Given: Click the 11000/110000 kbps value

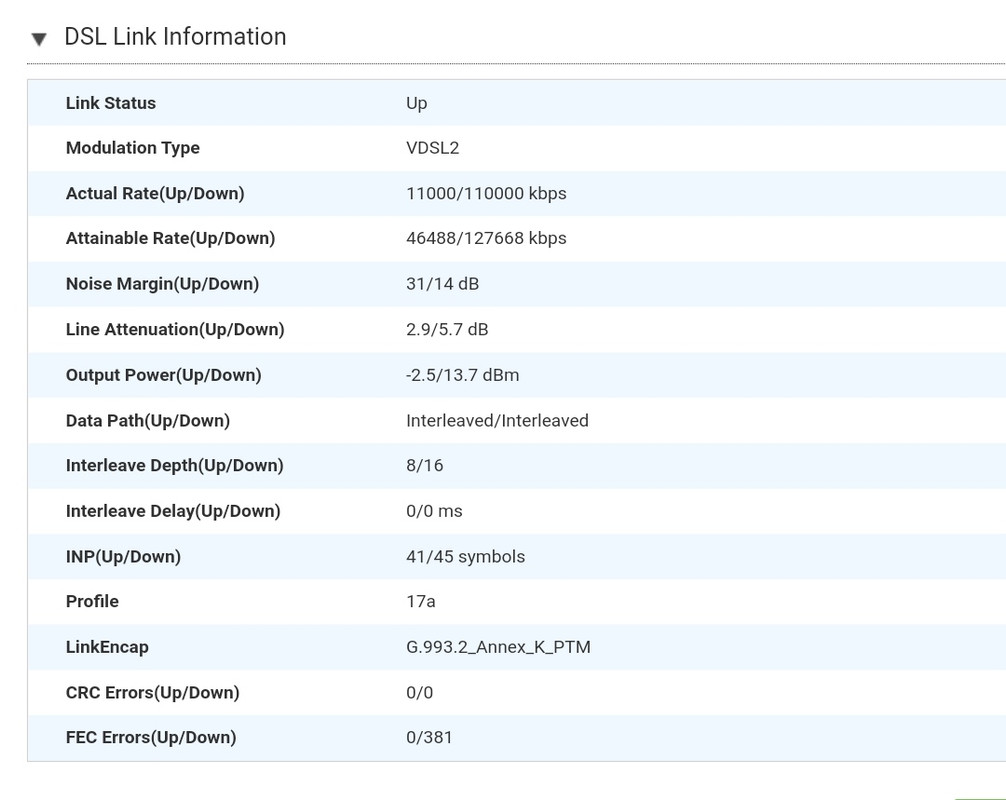Looking at the screenshot, I should tap(486, 194).
